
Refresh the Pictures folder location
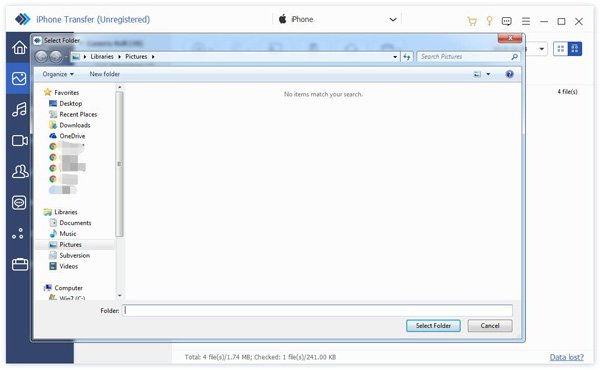coord(407,57)
